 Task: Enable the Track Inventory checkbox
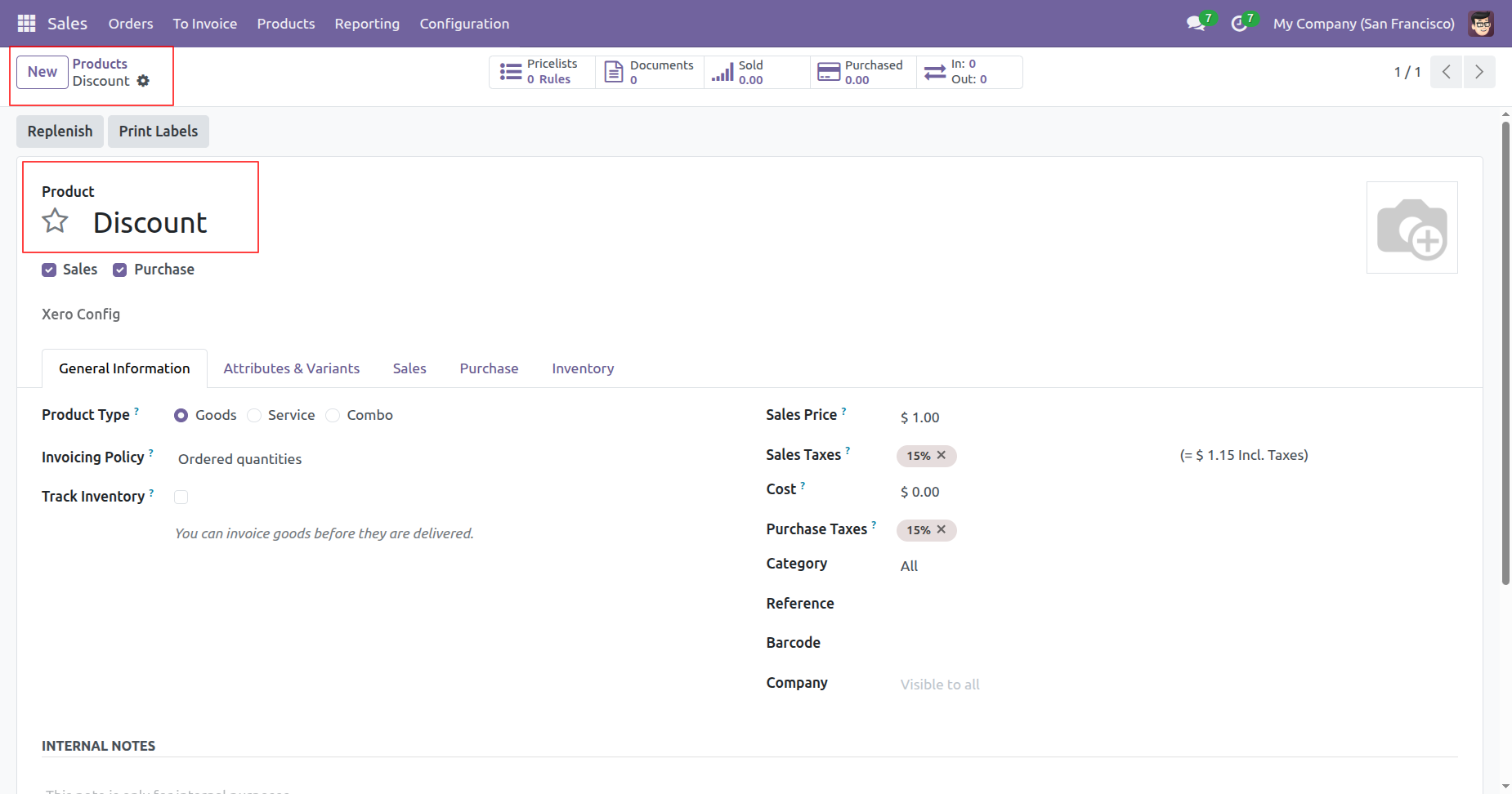click(181, 497)
